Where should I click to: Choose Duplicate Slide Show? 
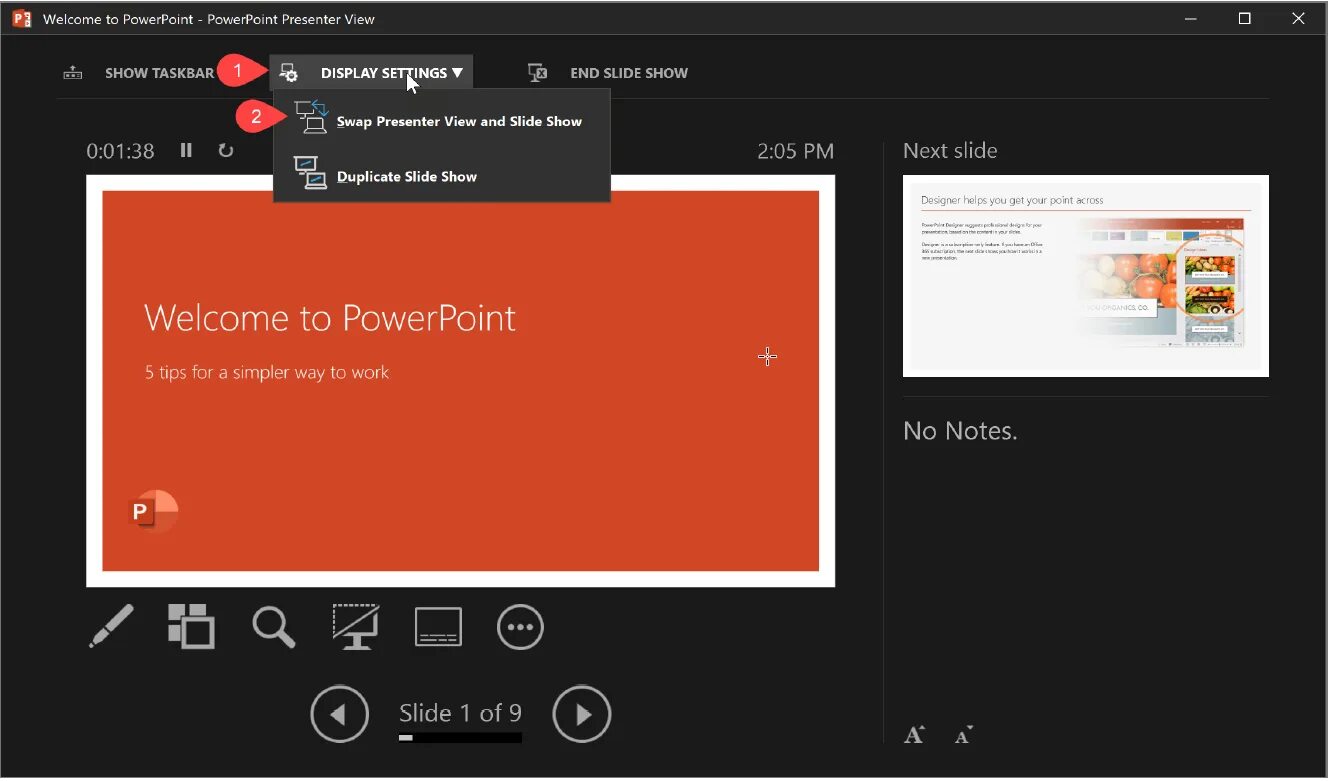tap(441, 176)
